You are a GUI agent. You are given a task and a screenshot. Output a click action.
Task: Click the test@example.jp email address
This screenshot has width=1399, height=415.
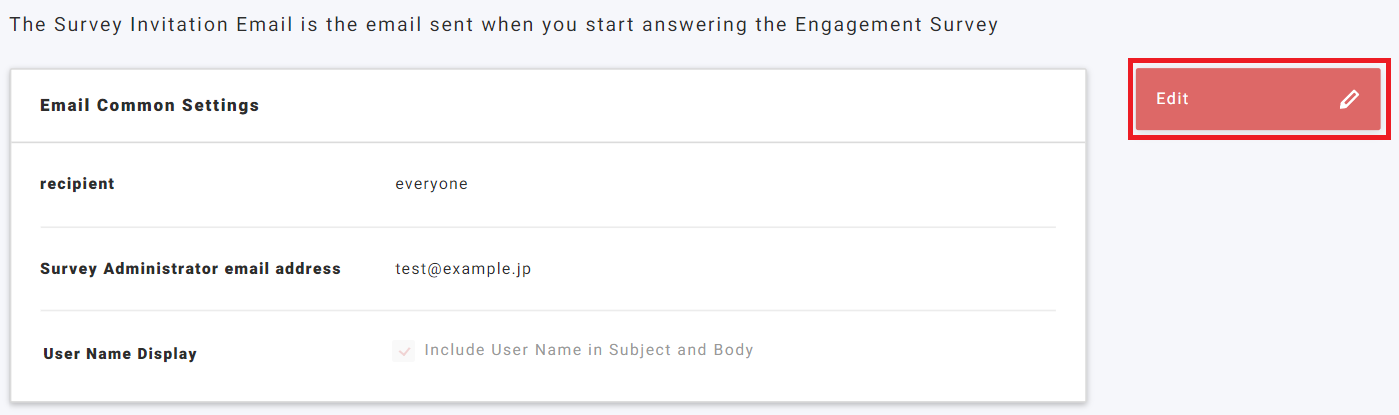tap(463, 269)
